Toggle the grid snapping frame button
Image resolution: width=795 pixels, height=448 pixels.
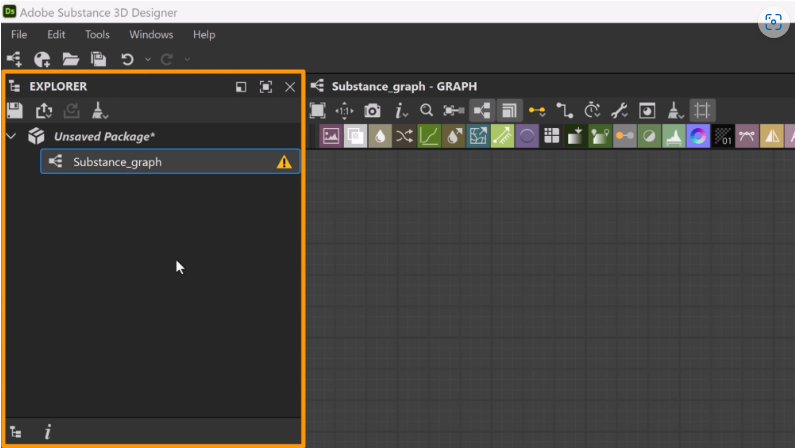pos(702,110)
